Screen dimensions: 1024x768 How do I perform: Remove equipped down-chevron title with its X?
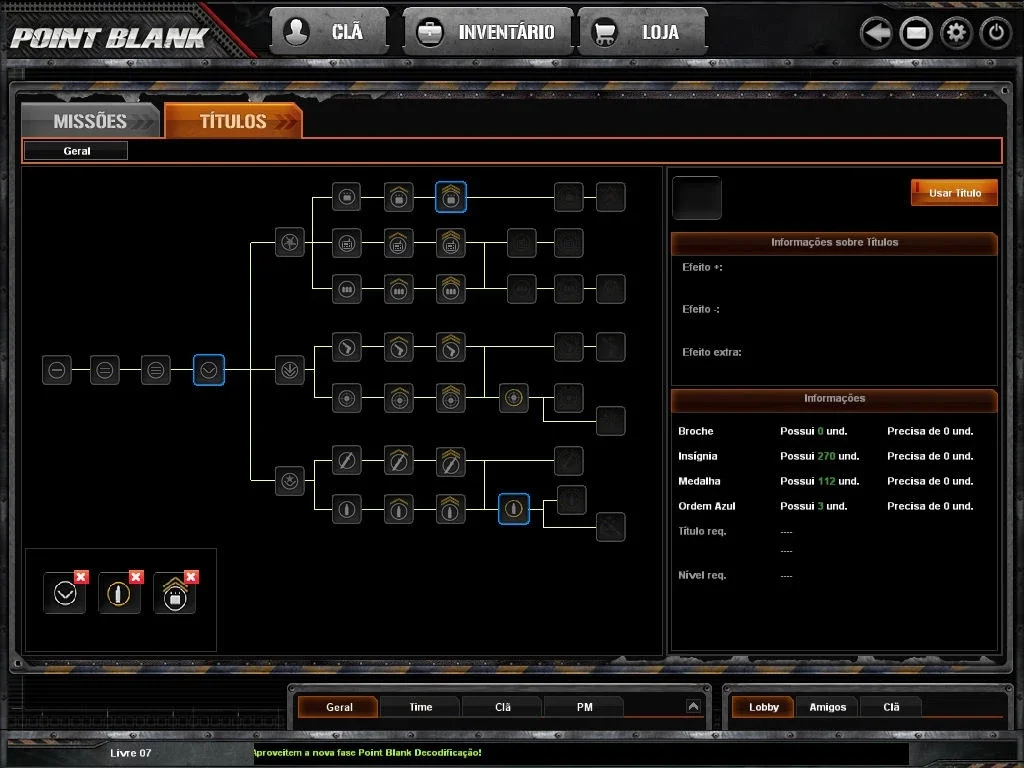coord(81,577)
